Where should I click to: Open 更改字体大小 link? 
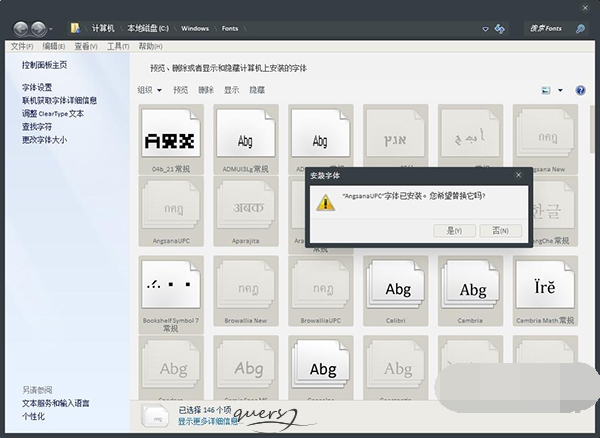(x=44, y=140)
